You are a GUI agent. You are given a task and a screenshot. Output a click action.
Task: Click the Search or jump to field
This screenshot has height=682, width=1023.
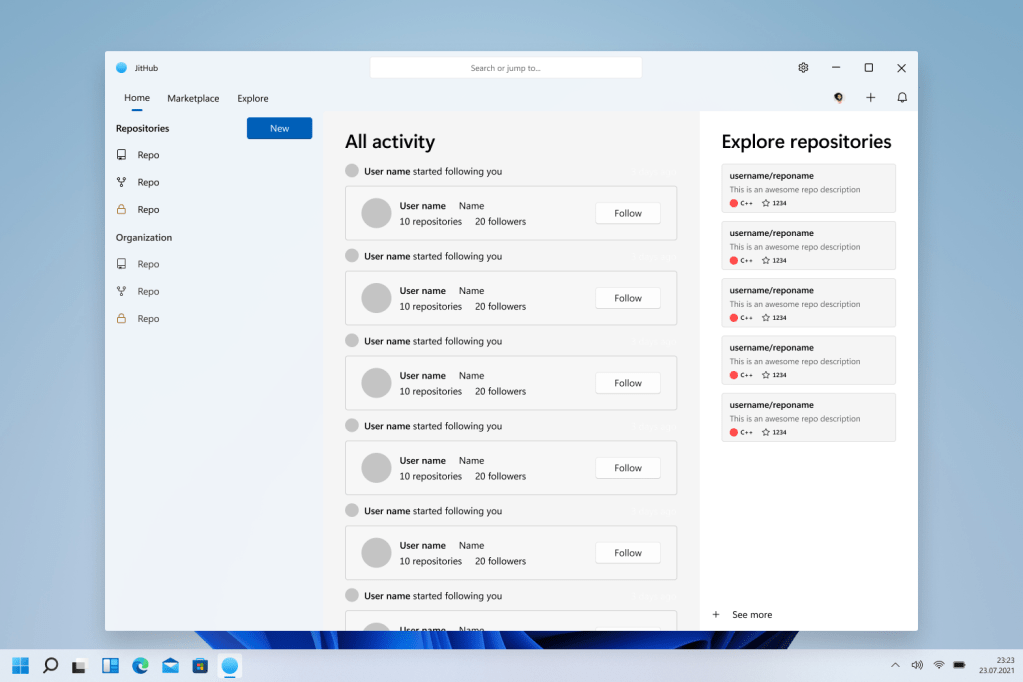click(x=506, y=68)
